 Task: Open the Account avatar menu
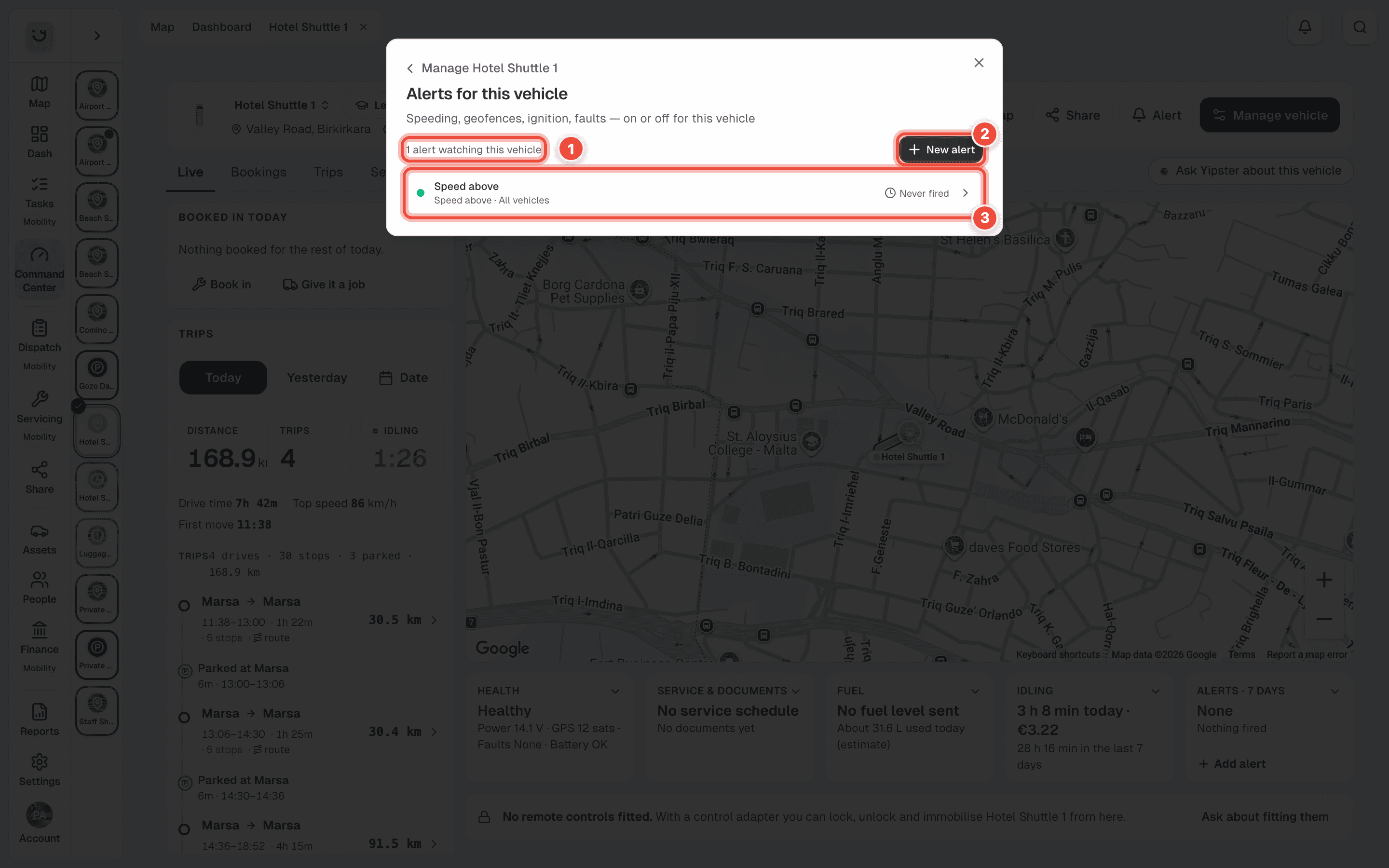pos(39,823)
